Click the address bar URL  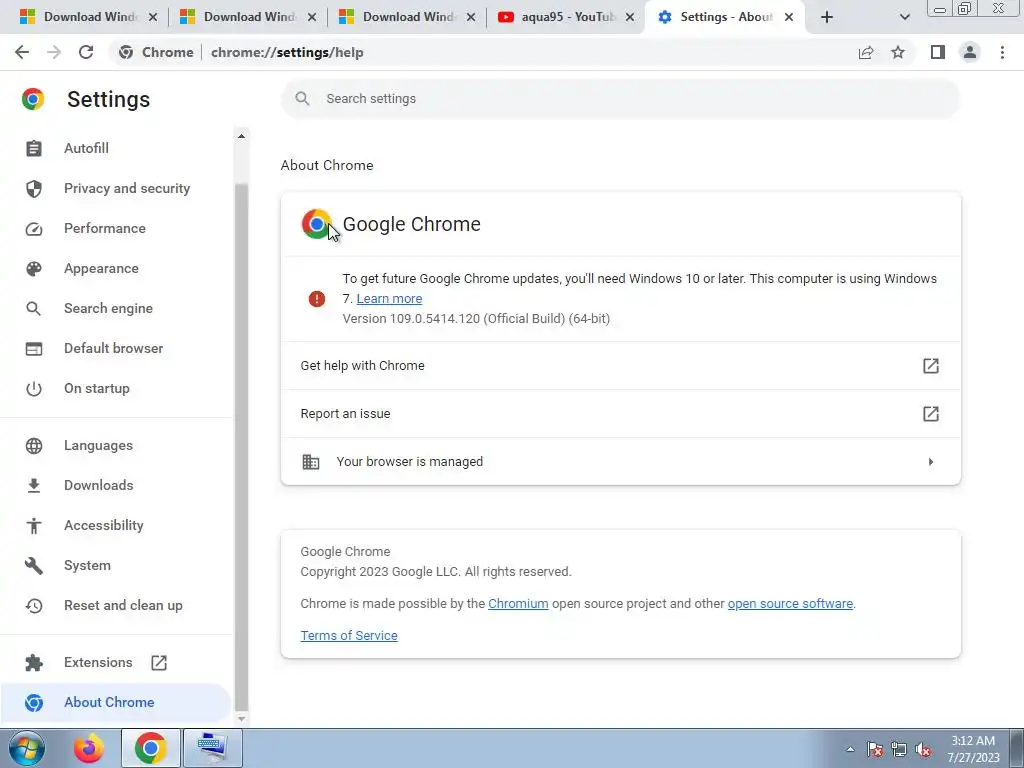[287, 52]
